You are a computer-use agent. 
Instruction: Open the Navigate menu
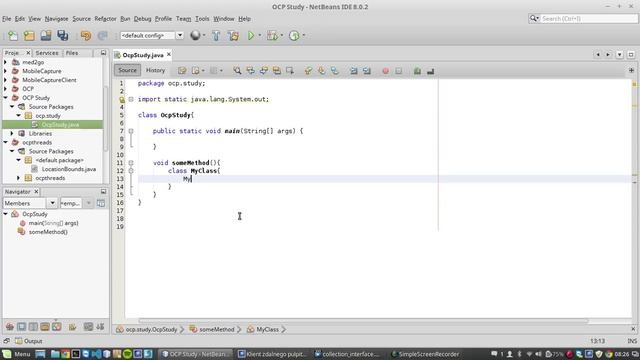click(x=57, y=19)
